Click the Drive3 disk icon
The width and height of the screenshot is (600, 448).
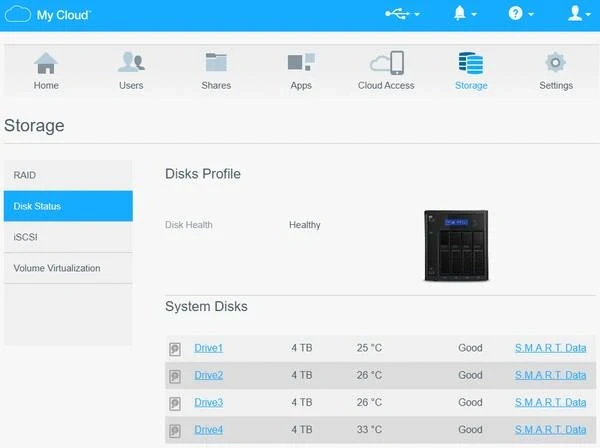pyautogui.click(x=175, y=403)
